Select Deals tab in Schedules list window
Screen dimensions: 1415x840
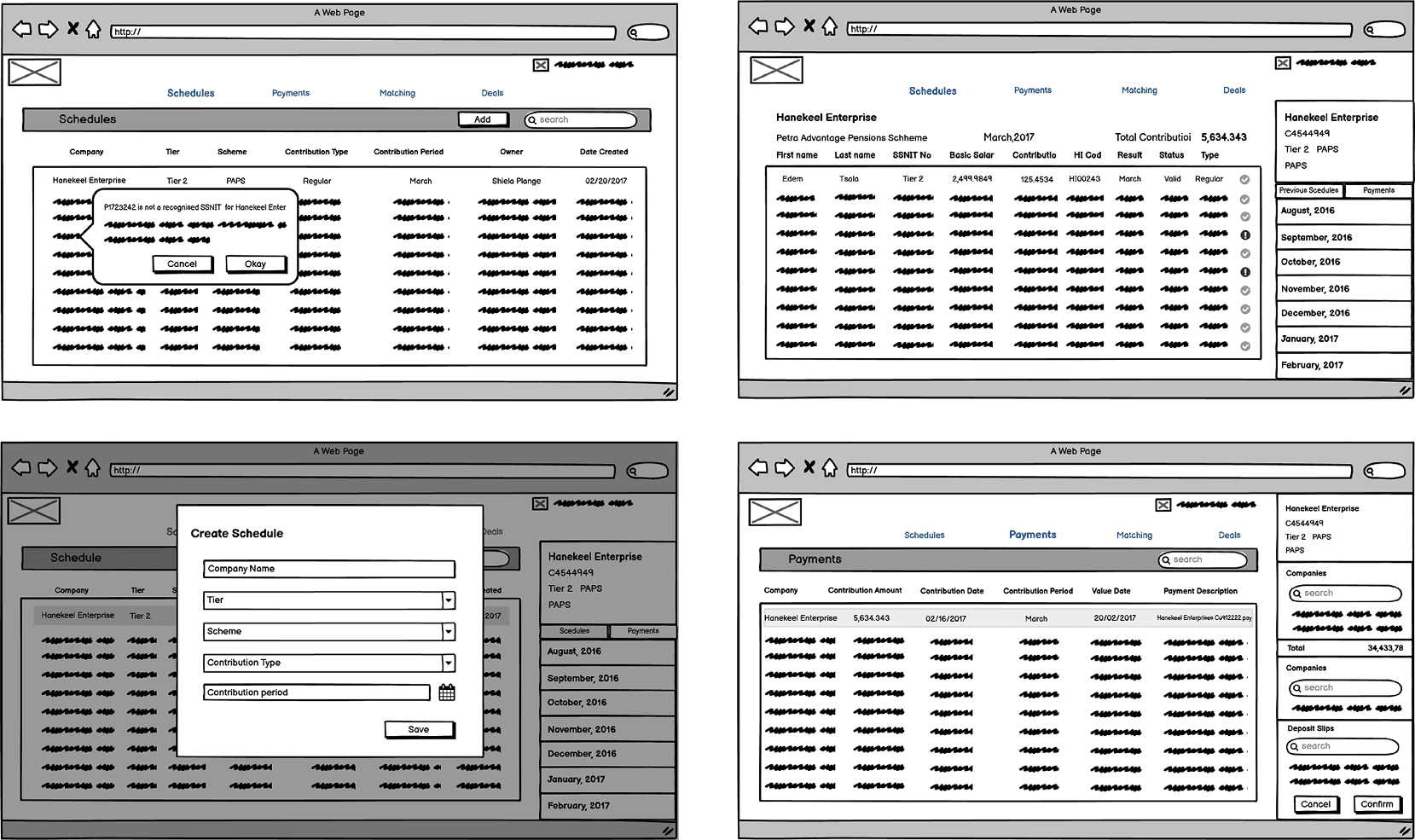(x=492, y=93)
